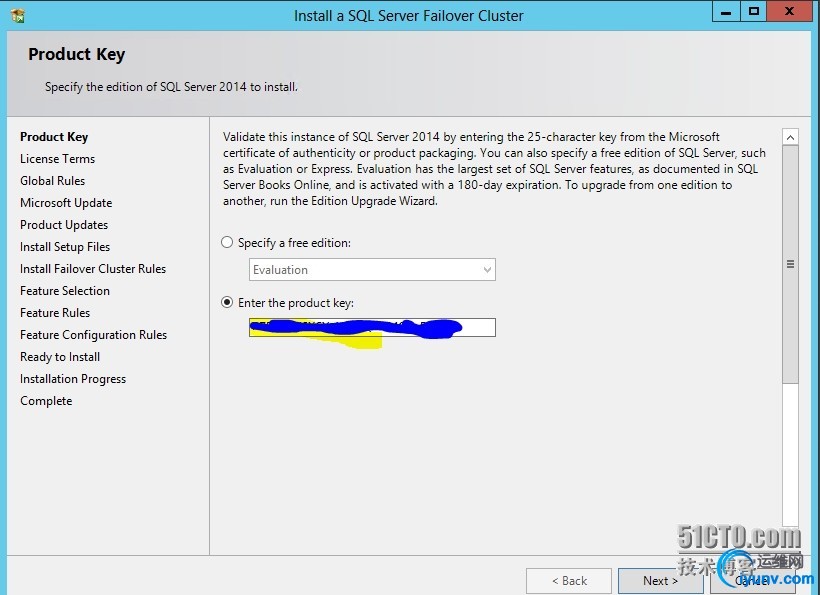Click the 'Product Key' page heading
Viewport: 820px width, 595px height.
[76, 54]
